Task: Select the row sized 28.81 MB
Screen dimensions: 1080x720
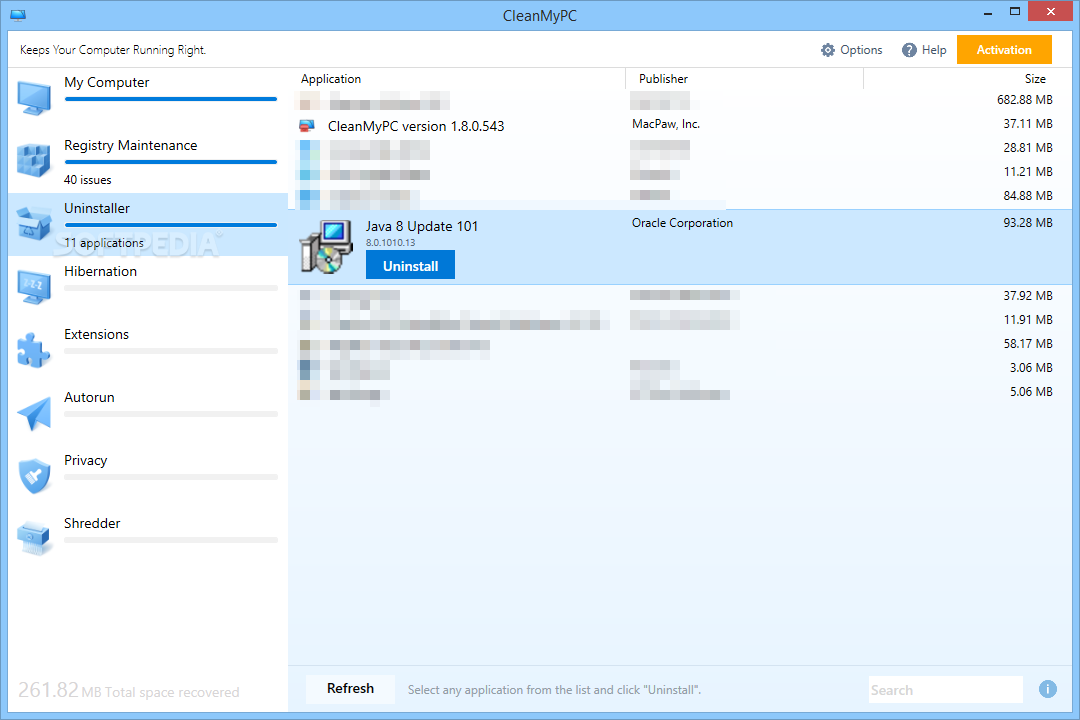Action: [x=681, y=149]
